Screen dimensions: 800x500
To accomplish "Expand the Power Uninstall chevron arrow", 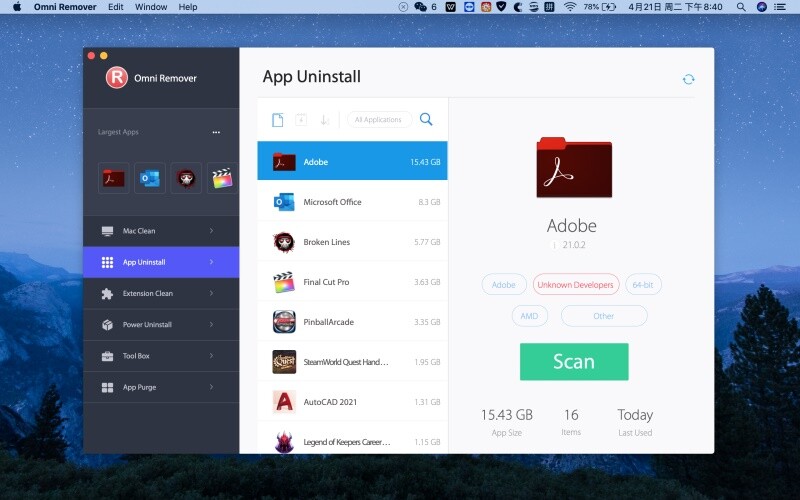I will pos(211,324).
